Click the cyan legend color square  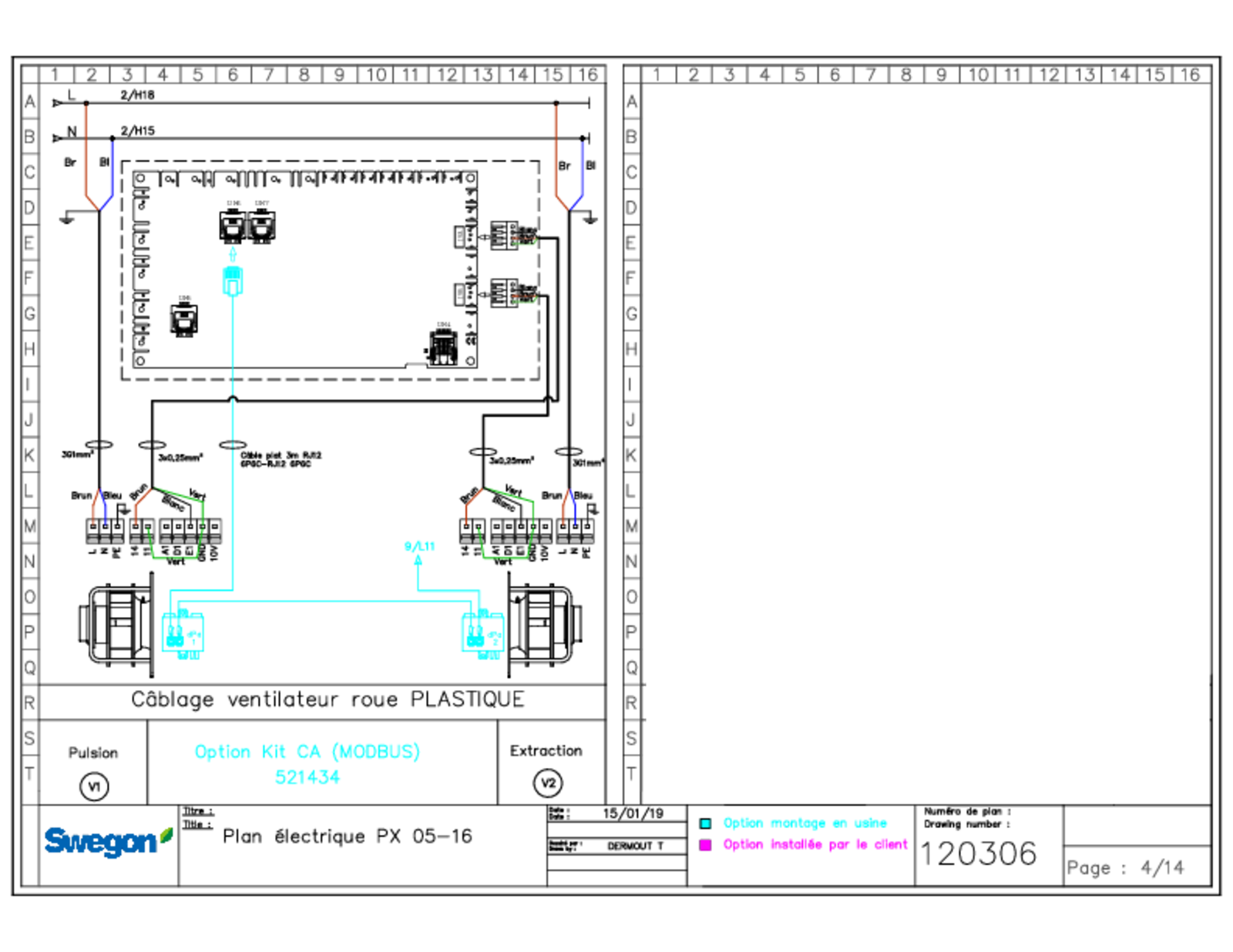click(x=705, y=823)
